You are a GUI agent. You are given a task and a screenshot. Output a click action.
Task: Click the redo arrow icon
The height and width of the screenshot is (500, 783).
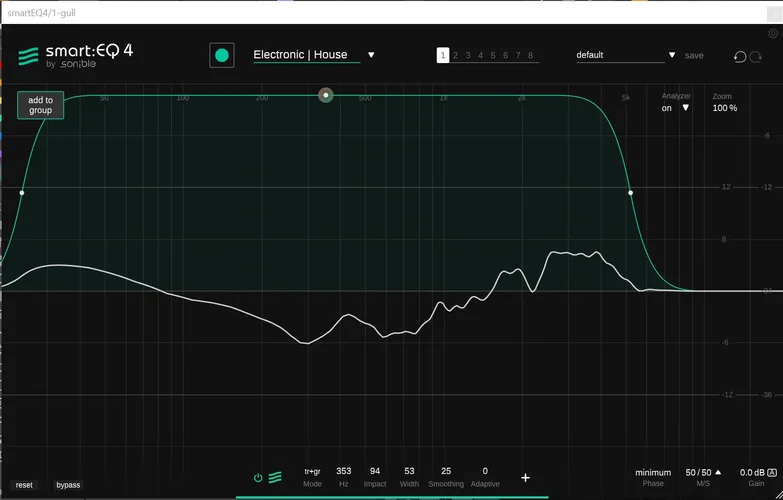pos(756,57)
